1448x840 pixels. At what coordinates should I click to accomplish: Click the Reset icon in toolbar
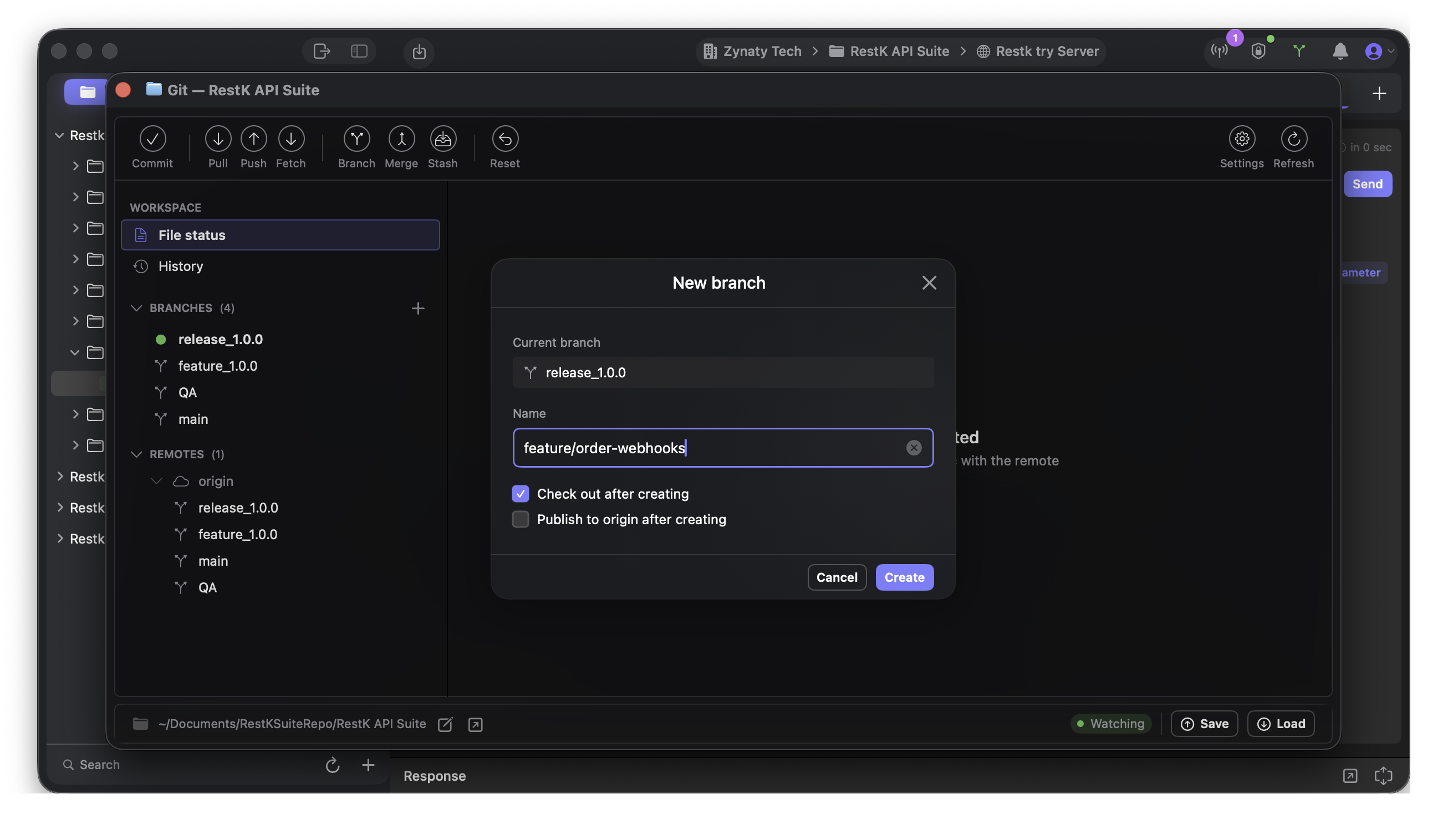click(x=504, y=139)
